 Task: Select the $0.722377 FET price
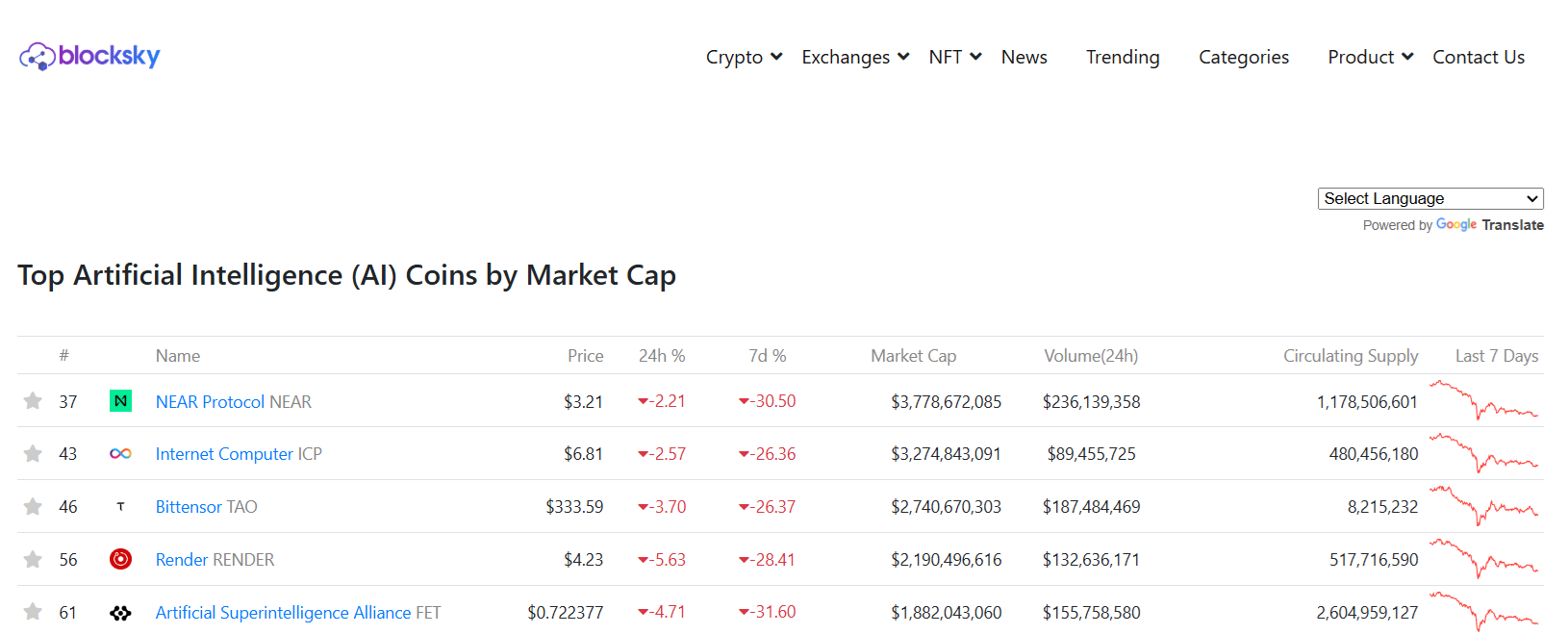pos(566,612)
